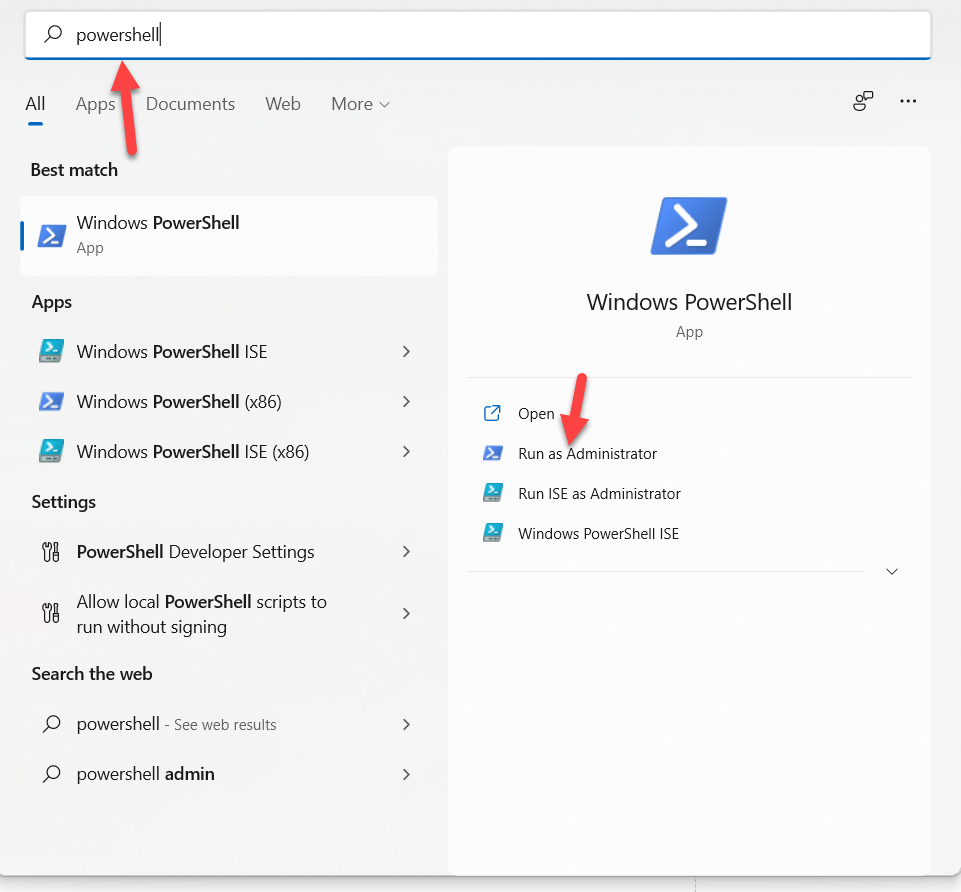Click the large Windows PowerShell logo icon

(x=688, y=225)
